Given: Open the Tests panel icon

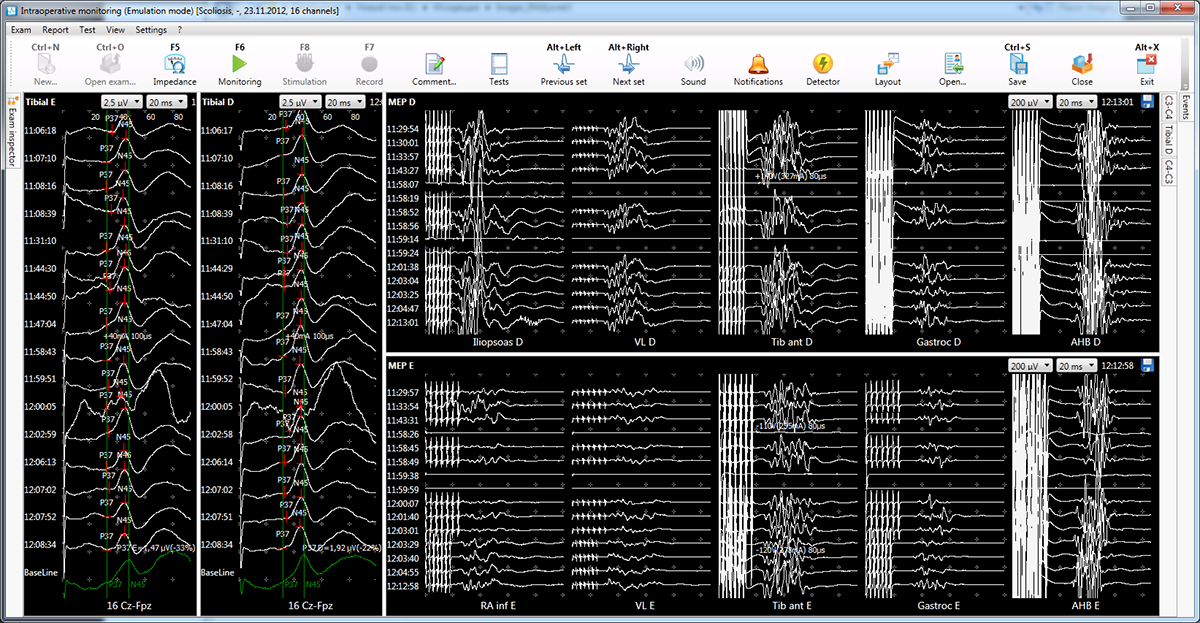Looking at the screenshot, I should (x=499, y=65).
